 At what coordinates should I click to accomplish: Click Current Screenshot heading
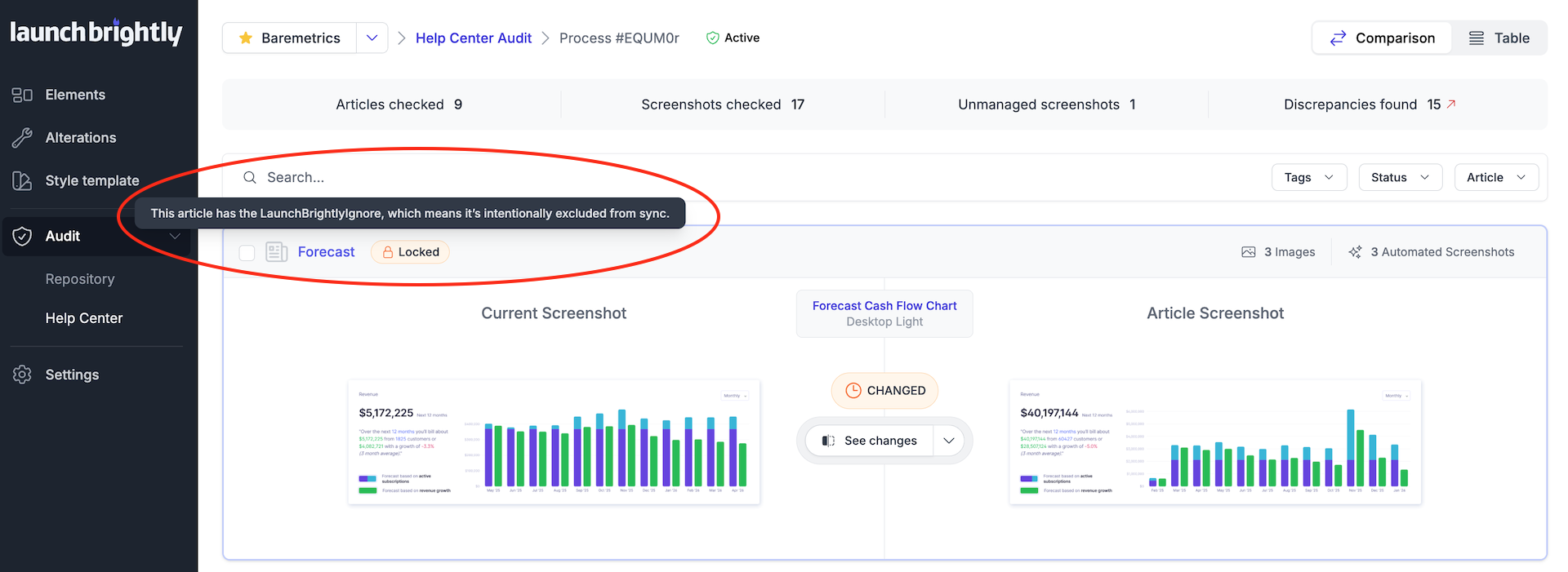click(x=554, y=313)
